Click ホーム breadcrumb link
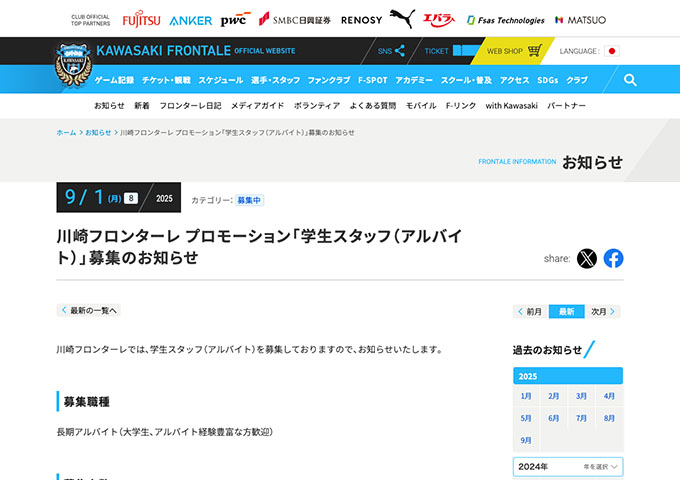Viewport: 680px width, 480px height. pyautogui.click(x=66, y=133)
